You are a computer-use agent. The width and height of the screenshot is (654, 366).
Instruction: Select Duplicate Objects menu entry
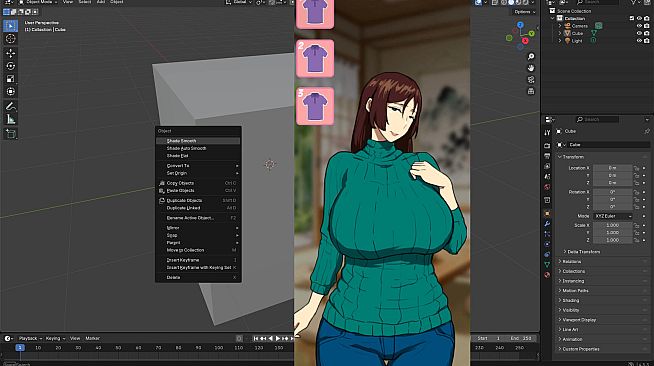198,201
